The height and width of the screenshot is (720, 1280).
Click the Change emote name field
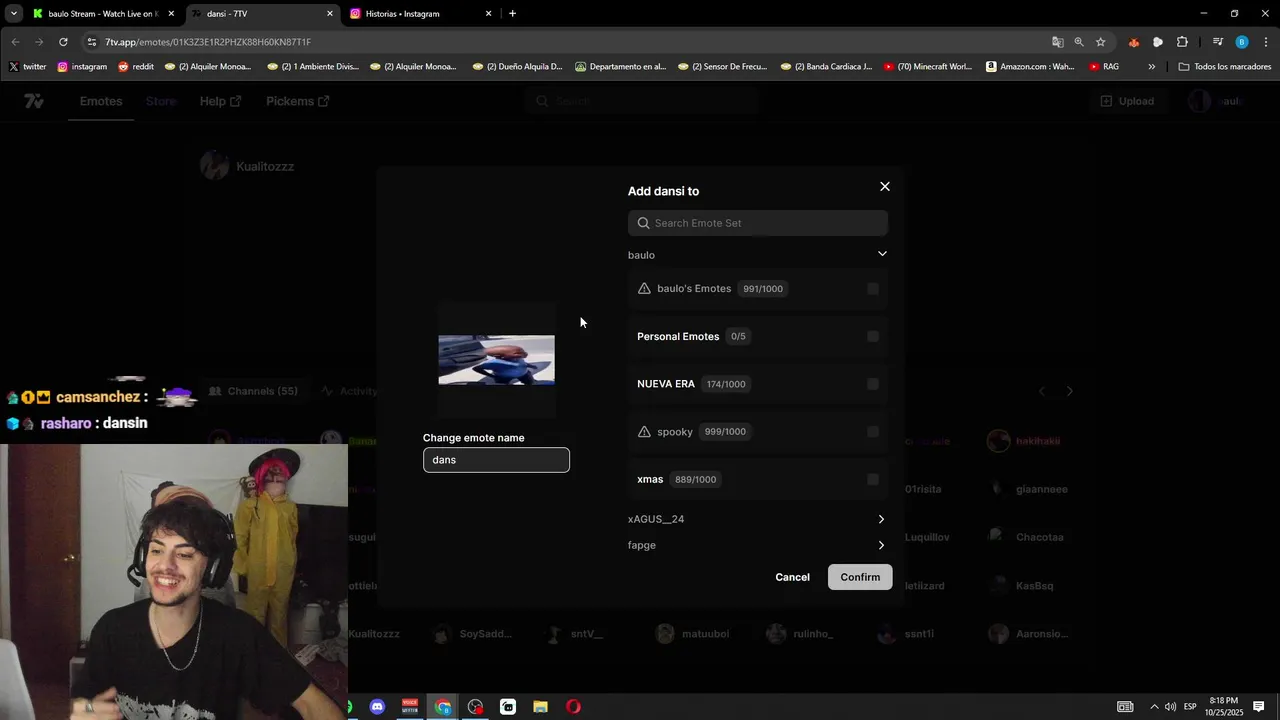tap(496, 460)
